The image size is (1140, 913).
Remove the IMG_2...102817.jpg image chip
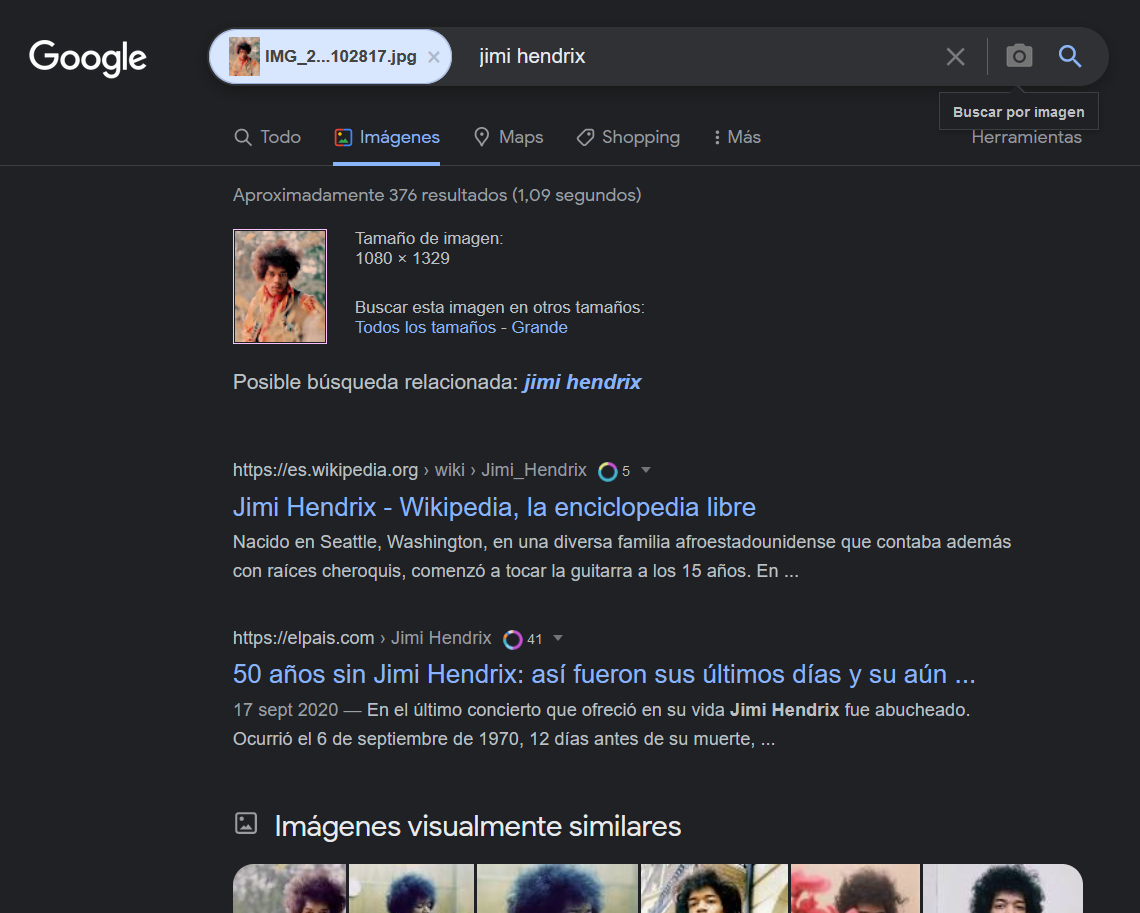434,57
